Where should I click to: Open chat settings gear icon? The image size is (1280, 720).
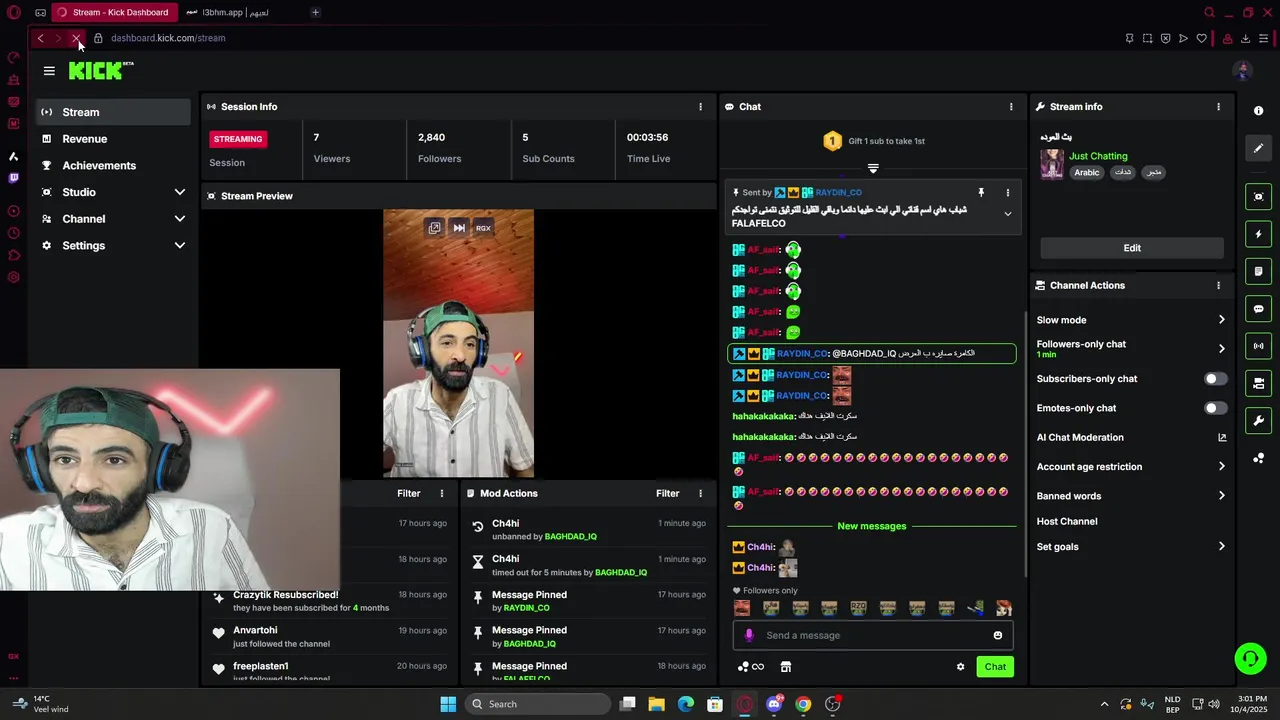click(961, 667)
